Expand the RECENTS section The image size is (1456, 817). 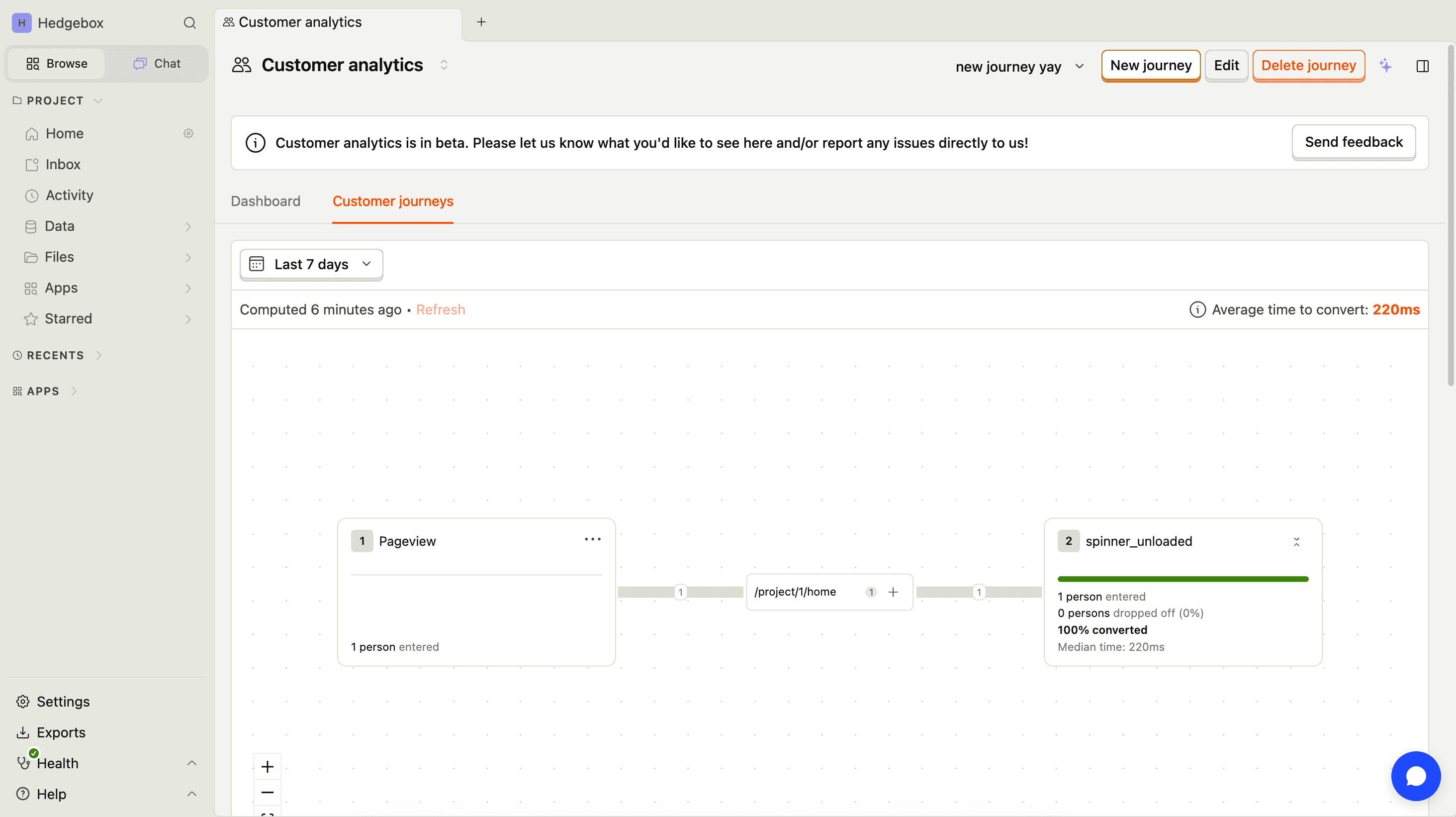pos(99,355)
